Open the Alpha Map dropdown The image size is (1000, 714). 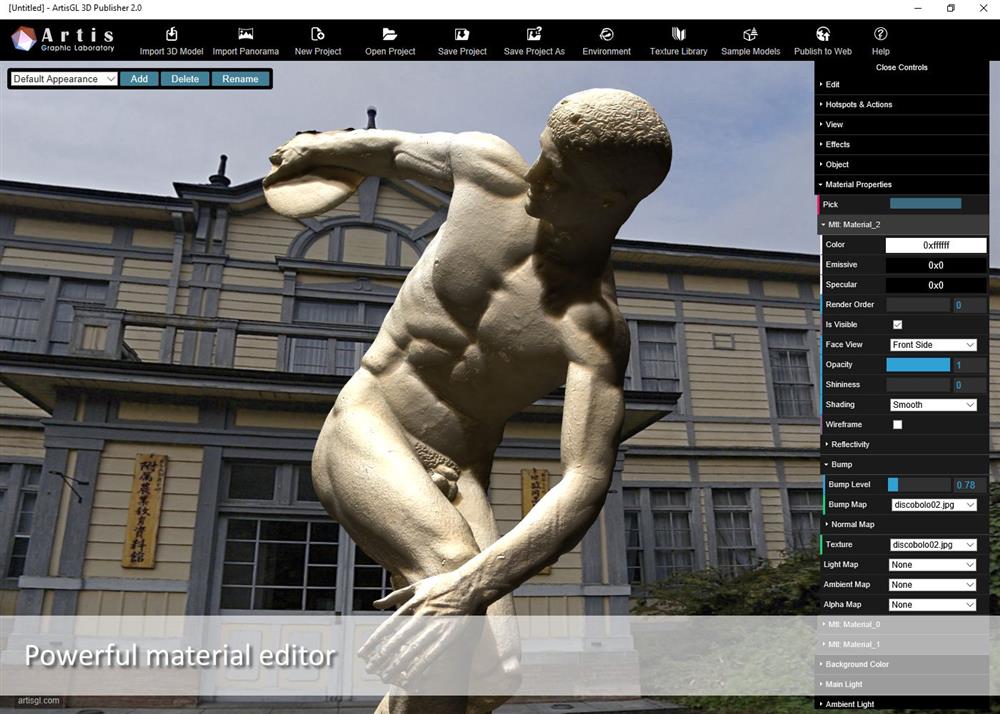(x=932, y=605)
